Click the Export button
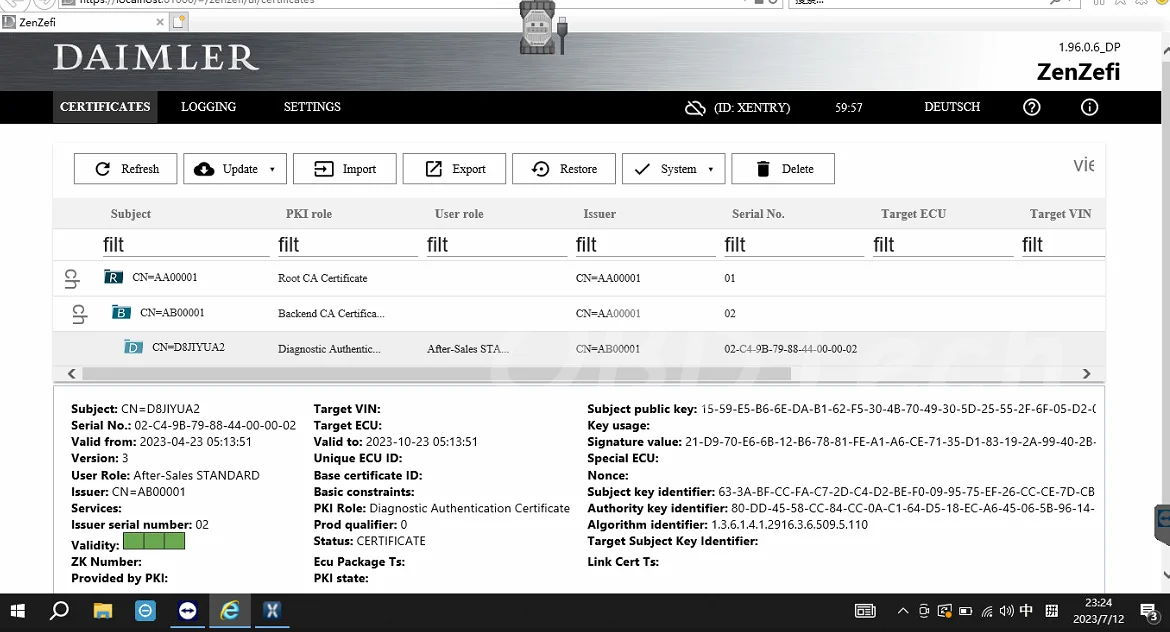This screenshot has height=632, width=1170. 454,169
